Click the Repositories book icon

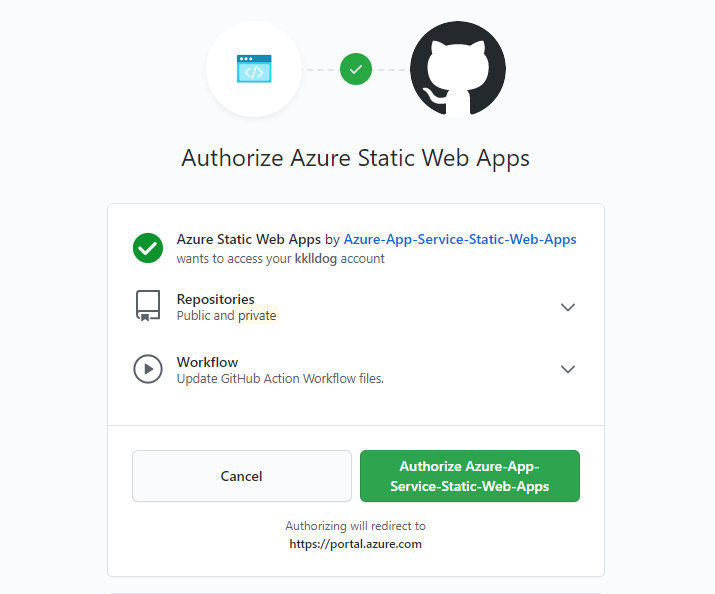[x=148, y=305]
